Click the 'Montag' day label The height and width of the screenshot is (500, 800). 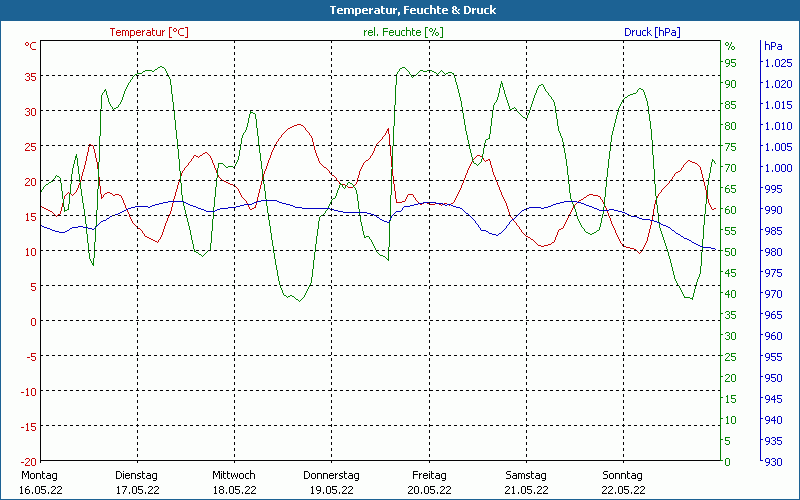tap(39, 475)
